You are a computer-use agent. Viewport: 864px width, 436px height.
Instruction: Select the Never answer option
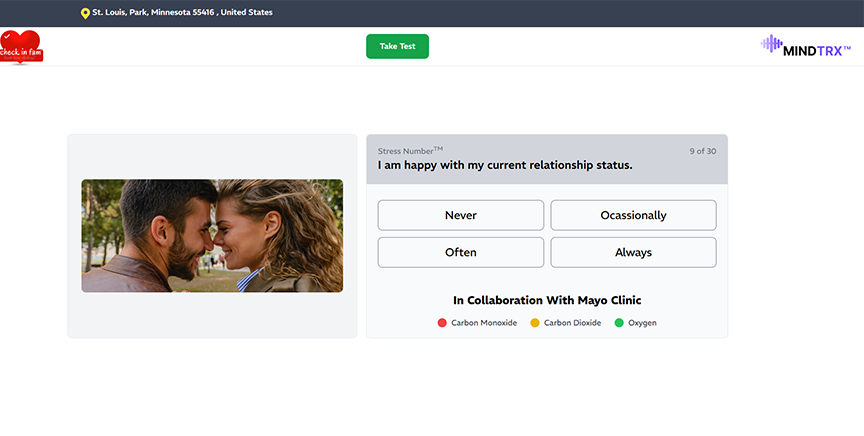point(460,215)
